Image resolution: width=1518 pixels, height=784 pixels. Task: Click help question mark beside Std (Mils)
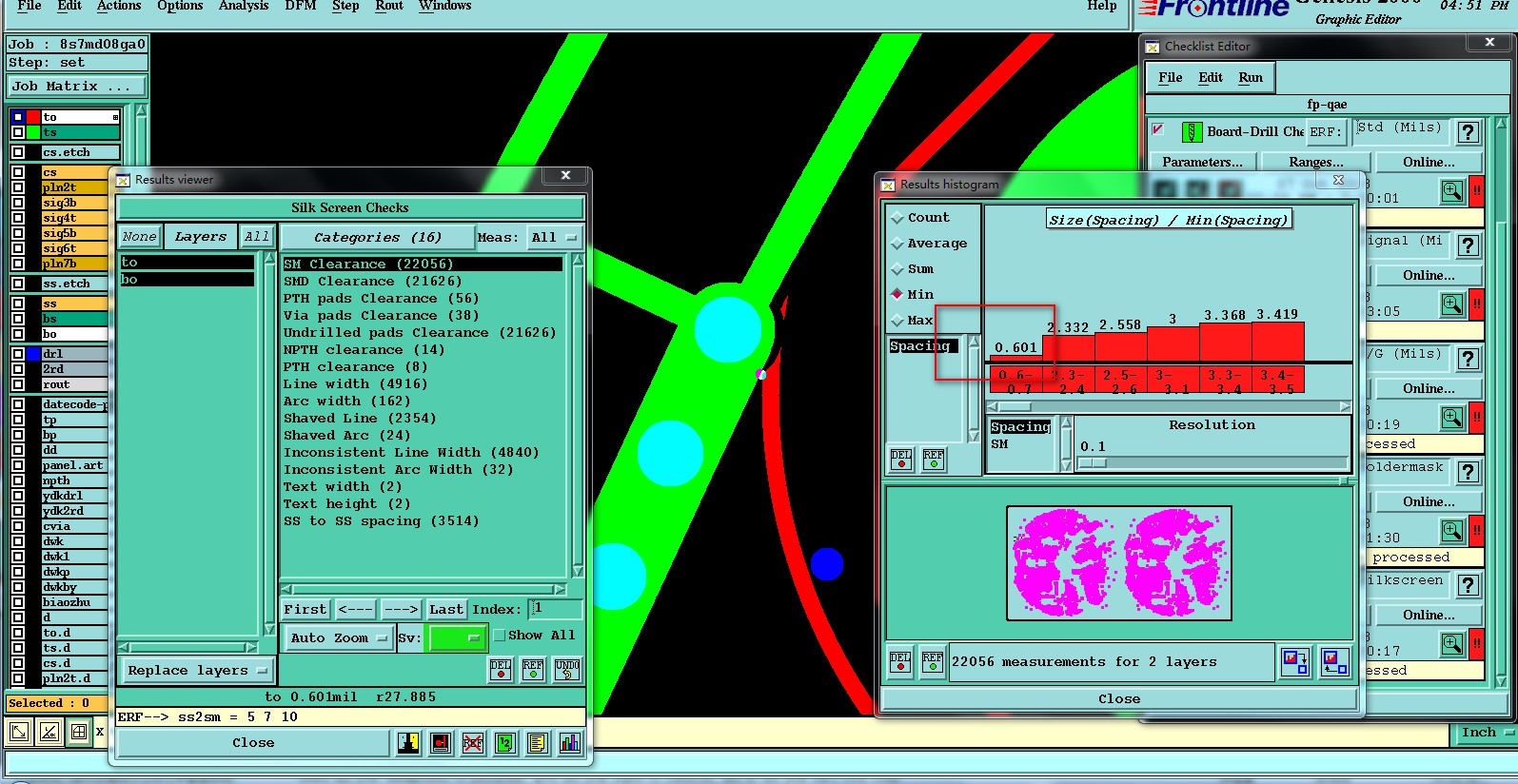(1469, 132)
